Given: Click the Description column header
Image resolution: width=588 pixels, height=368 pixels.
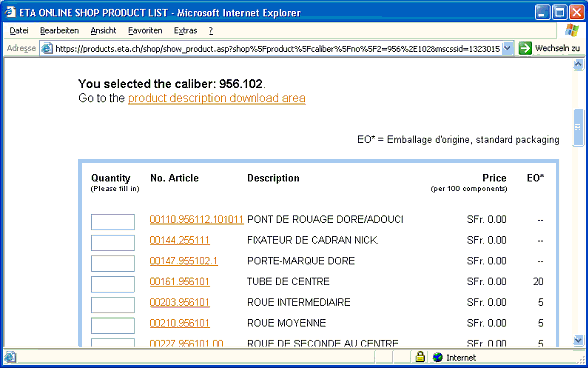Looking at the screenshot, I should 273,178.
